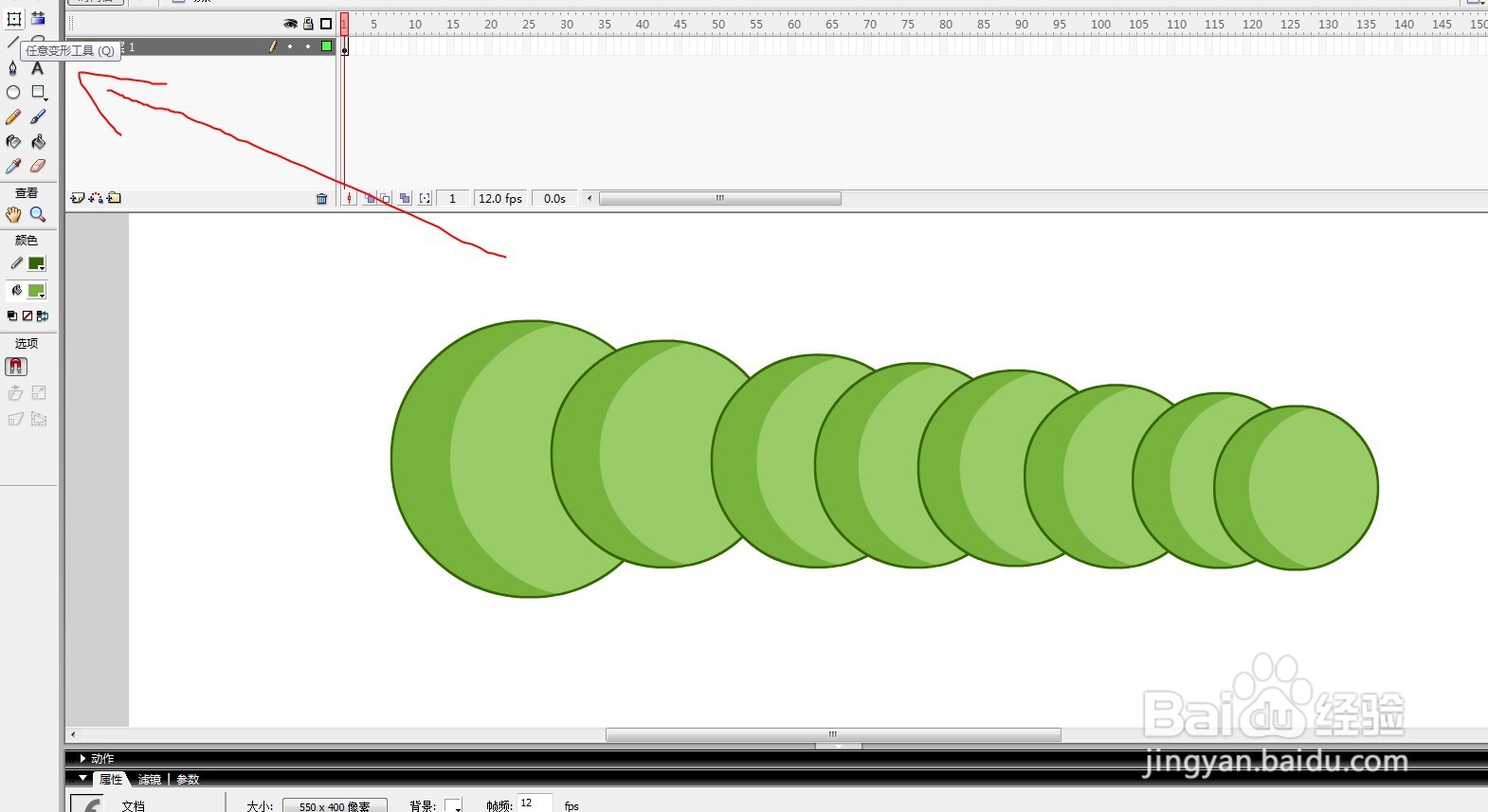Expand the 动作 (Actions) panel
Image resolution: width=1488 pixels, height=812 pixels.
(83, 758)
